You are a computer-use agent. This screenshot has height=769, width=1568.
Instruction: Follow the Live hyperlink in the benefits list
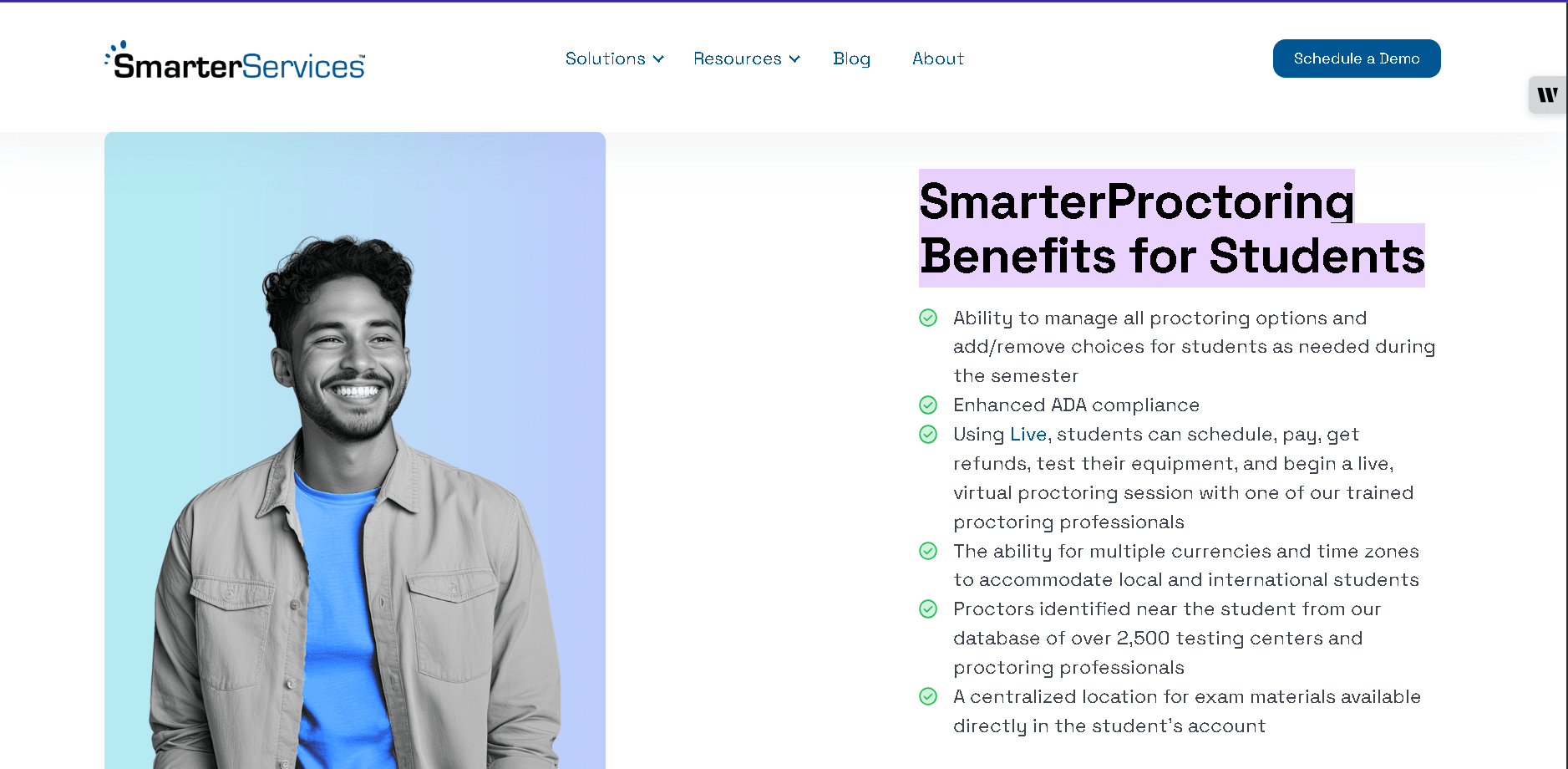click(x=1028, y=435)
